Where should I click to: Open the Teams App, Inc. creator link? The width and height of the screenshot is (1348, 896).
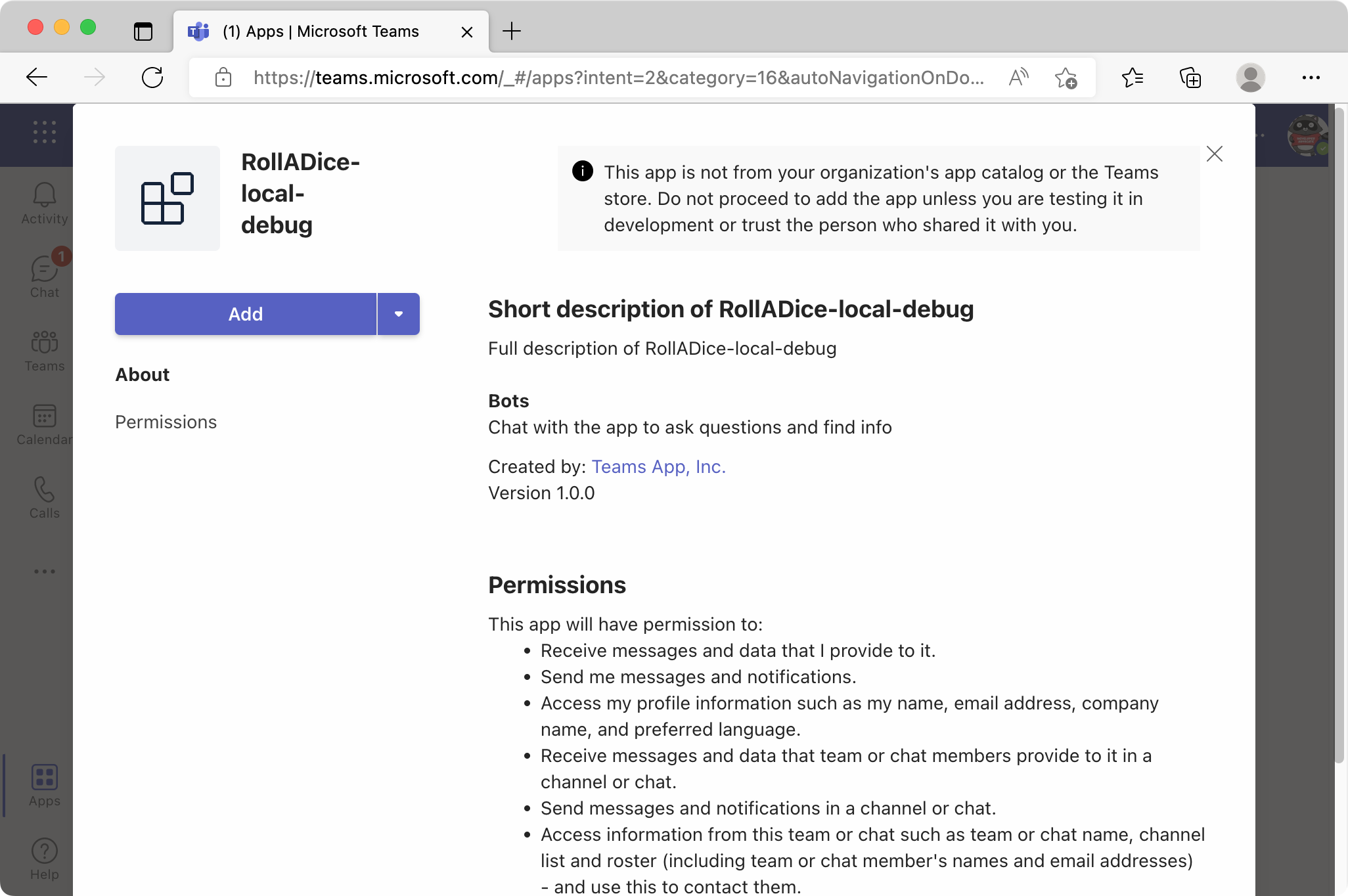[x=658, y=466]
